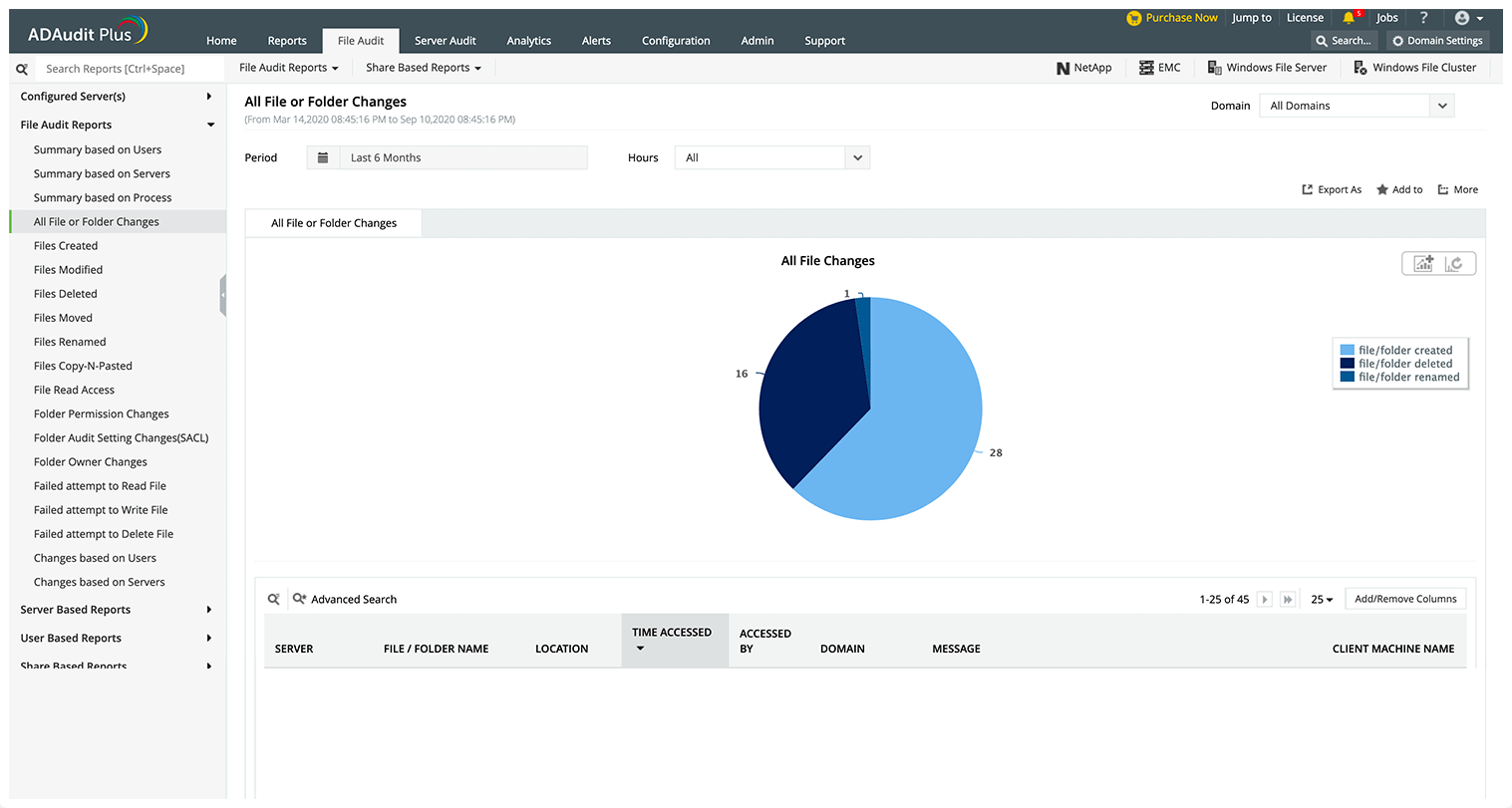Image resolution: width=1512 pixels, height=808 pixels.
Task: Open the Domain dropdown
Action: point(1357,106)
